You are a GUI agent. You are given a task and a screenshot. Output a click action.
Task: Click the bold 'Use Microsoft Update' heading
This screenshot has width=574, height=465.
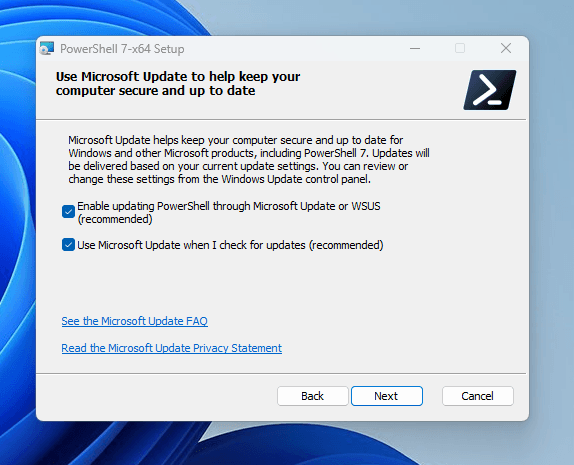tap(178, 83)
